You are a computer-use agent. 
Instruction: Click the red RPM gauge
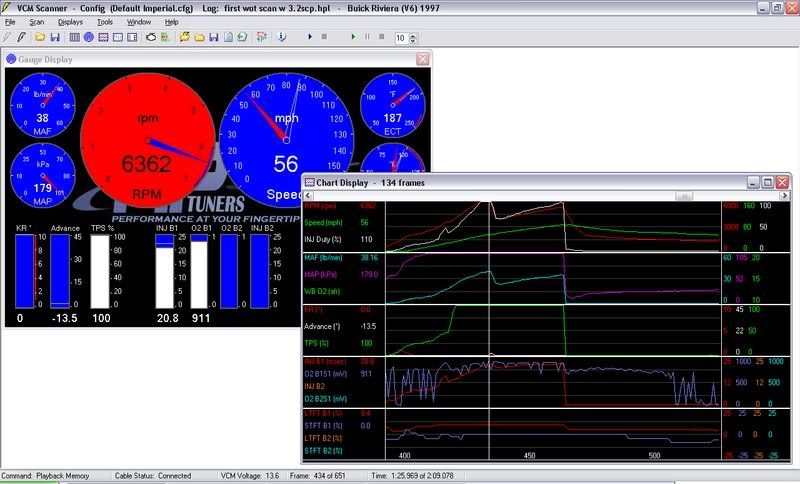(x=148, y=140)
